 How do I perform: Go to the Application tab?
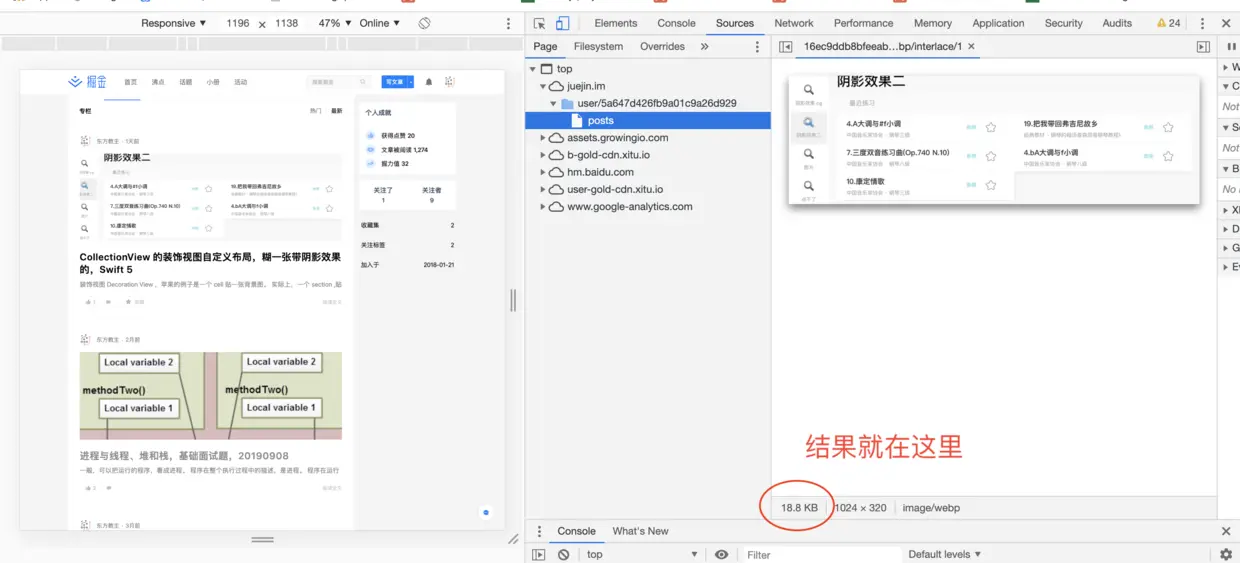998,23
